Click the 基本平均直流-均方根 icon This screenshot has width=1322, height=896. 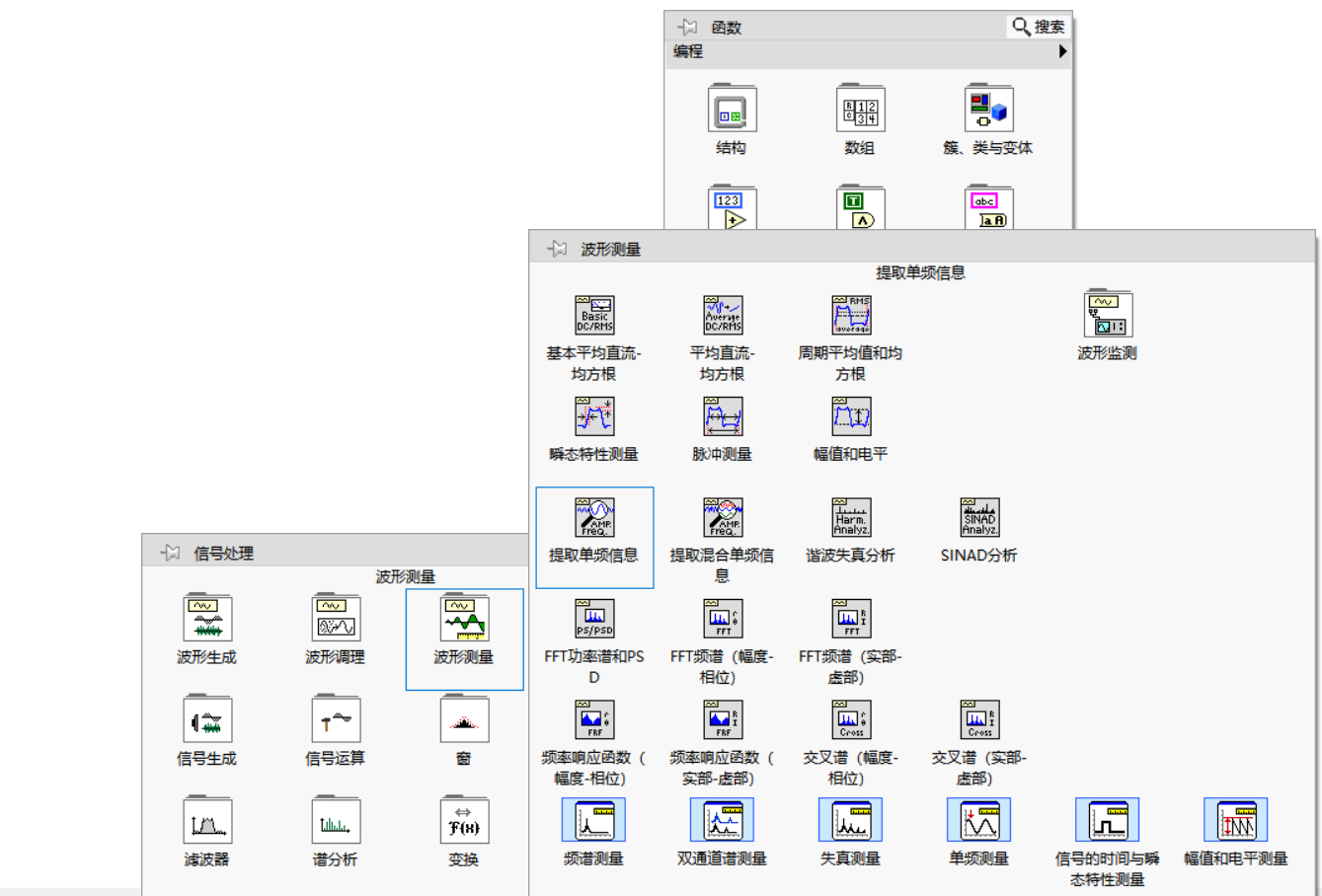point(594,316)
